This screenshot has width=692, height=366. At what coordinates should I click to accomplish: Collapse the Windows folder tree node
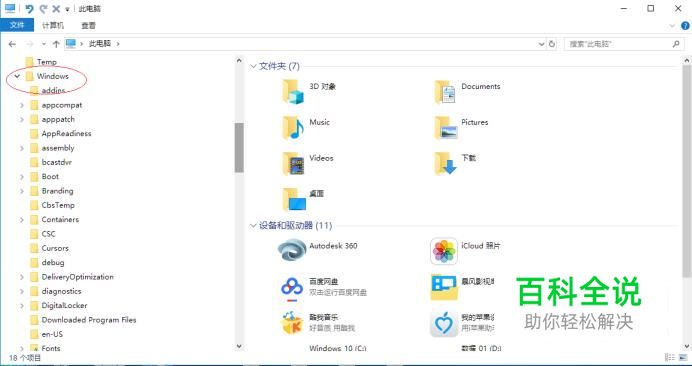[17, 76]
